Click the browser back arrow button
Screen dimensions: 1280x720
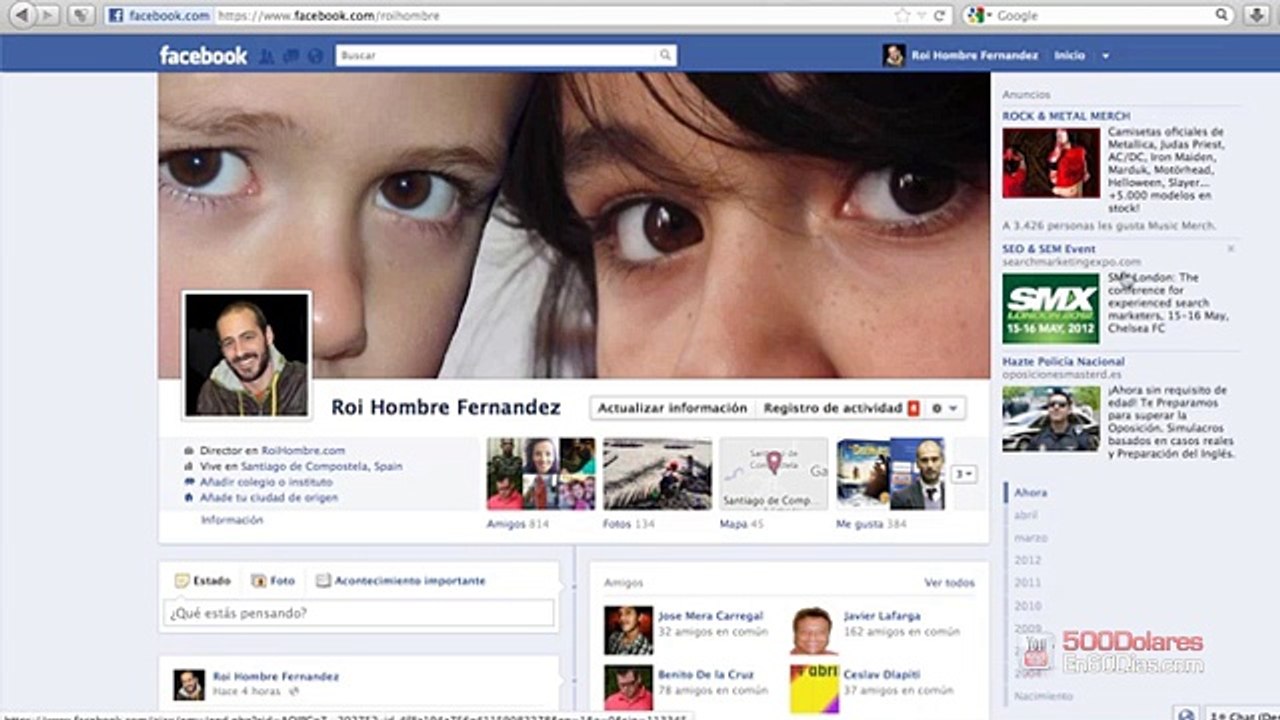coord(21,15)
